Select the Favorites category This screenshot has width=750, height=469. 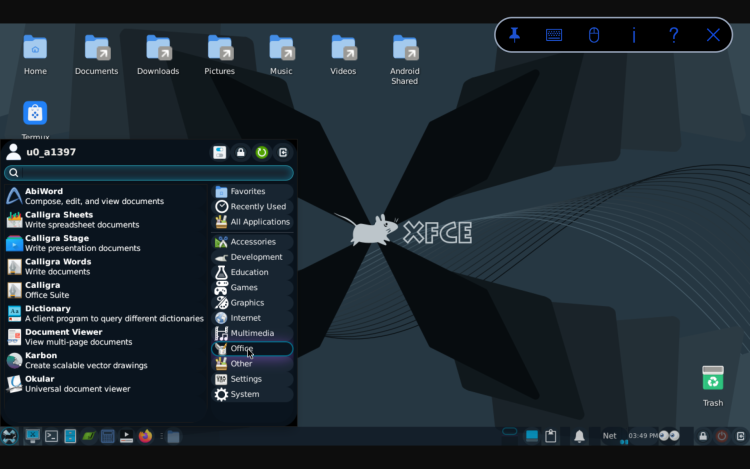coord(252,191)
